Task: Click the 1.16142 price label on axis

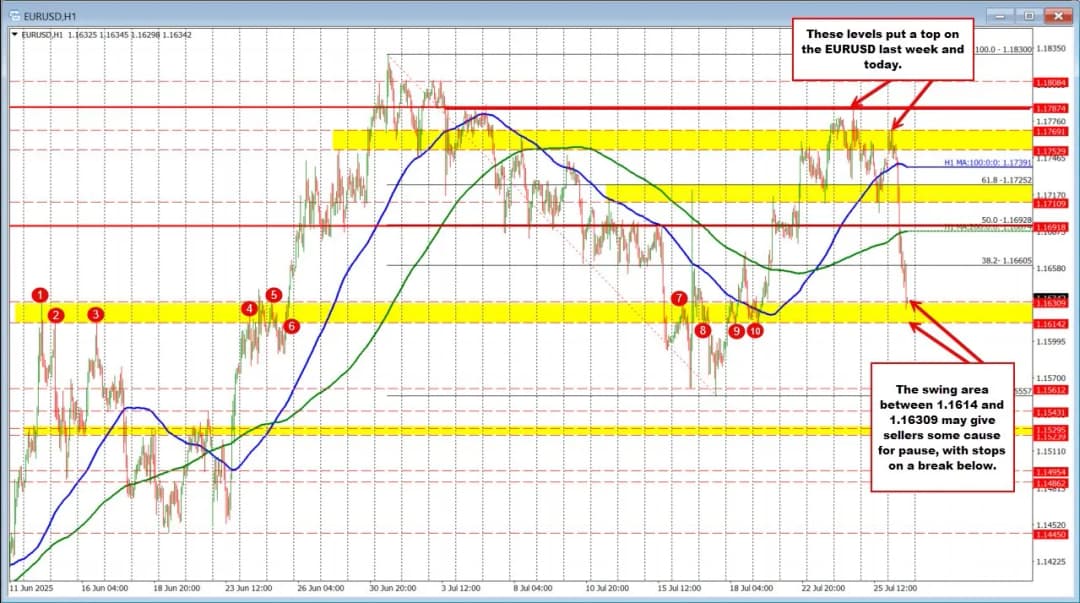Action: click(x=1052, y=325)
